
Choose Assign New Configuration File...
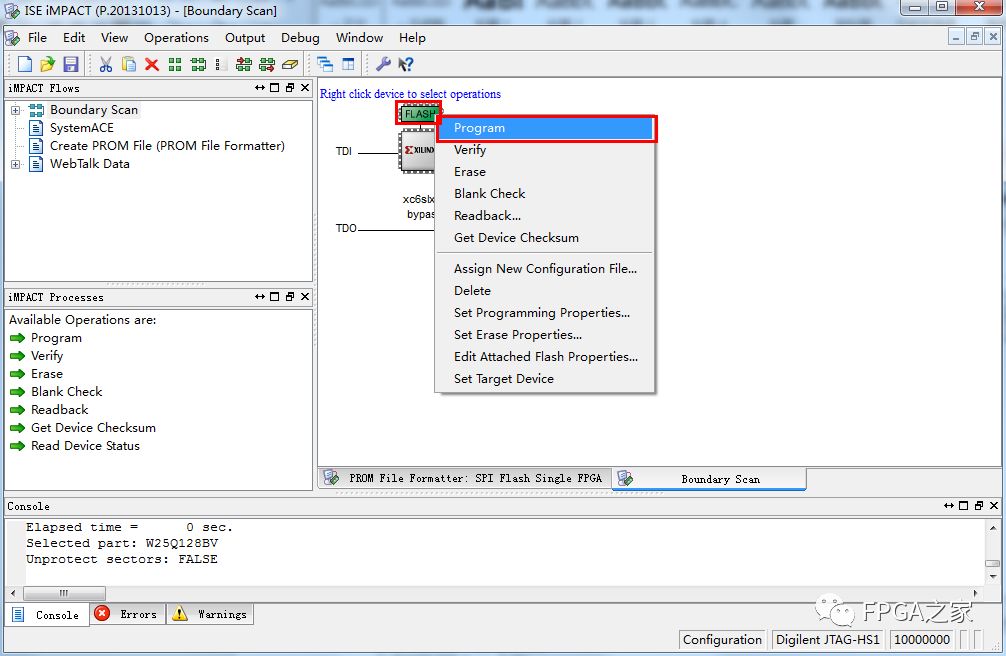pos(545,269)
